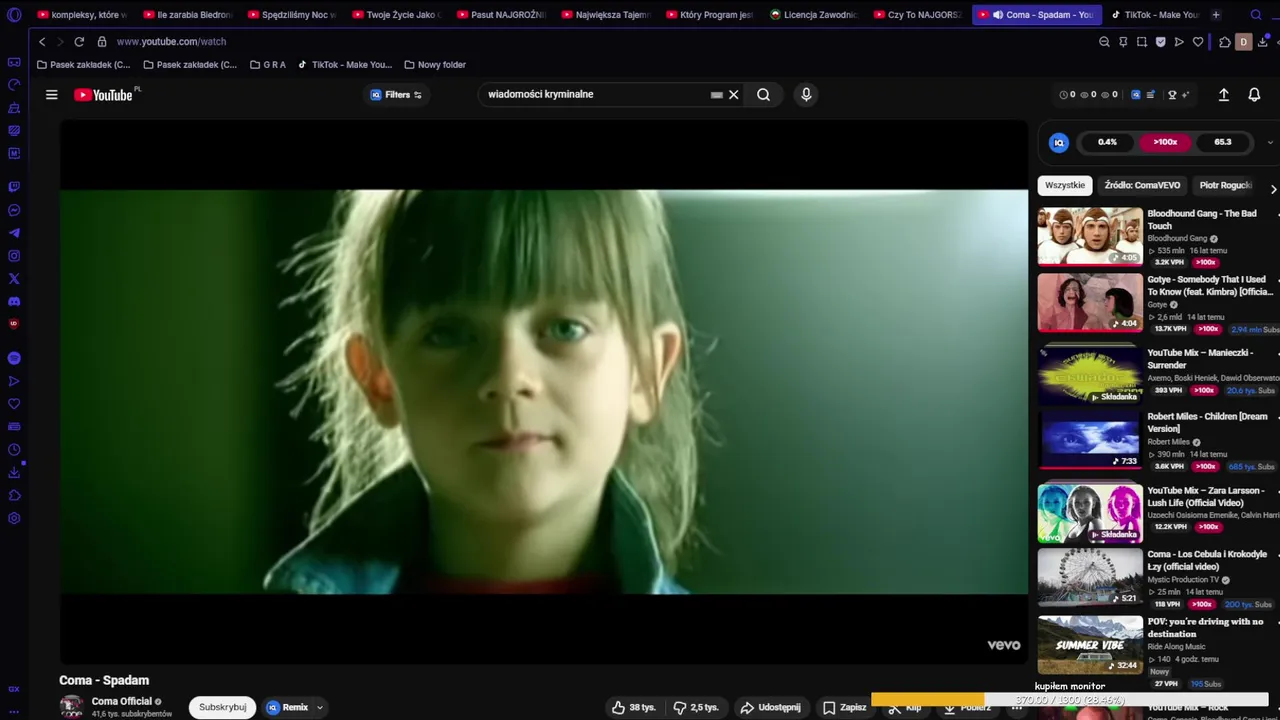Open Telegram from the Opera sidebar

[14, 233]
